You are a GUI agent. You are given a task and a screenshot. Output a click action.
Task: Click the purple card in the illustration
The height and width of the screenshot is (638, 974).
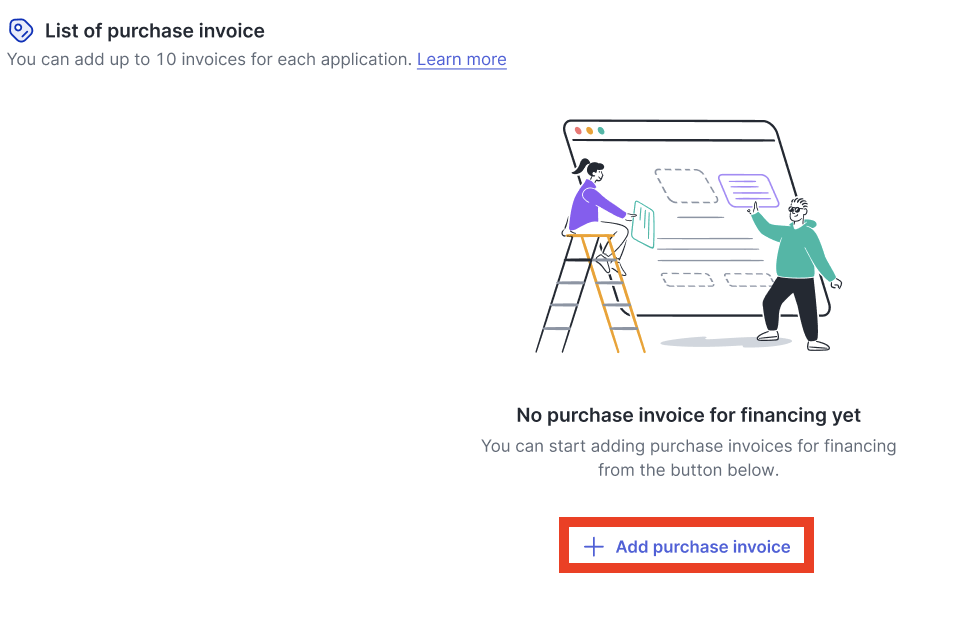pyautogui.click(x=749, y=191)
